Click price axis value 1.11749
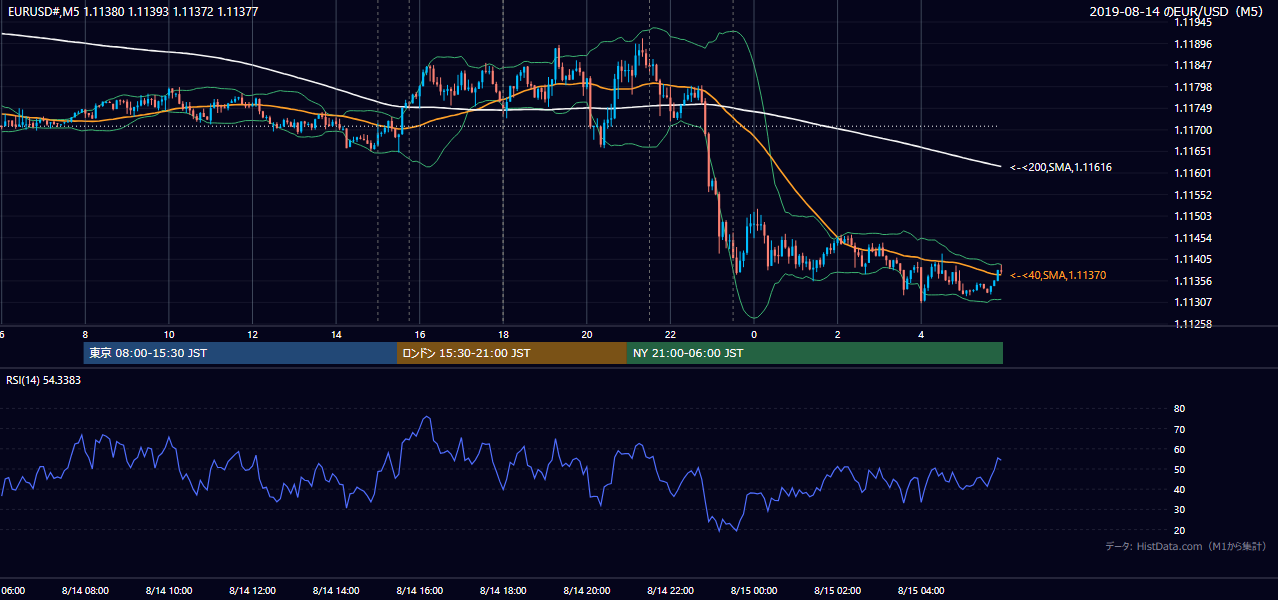 [1193, 108]
